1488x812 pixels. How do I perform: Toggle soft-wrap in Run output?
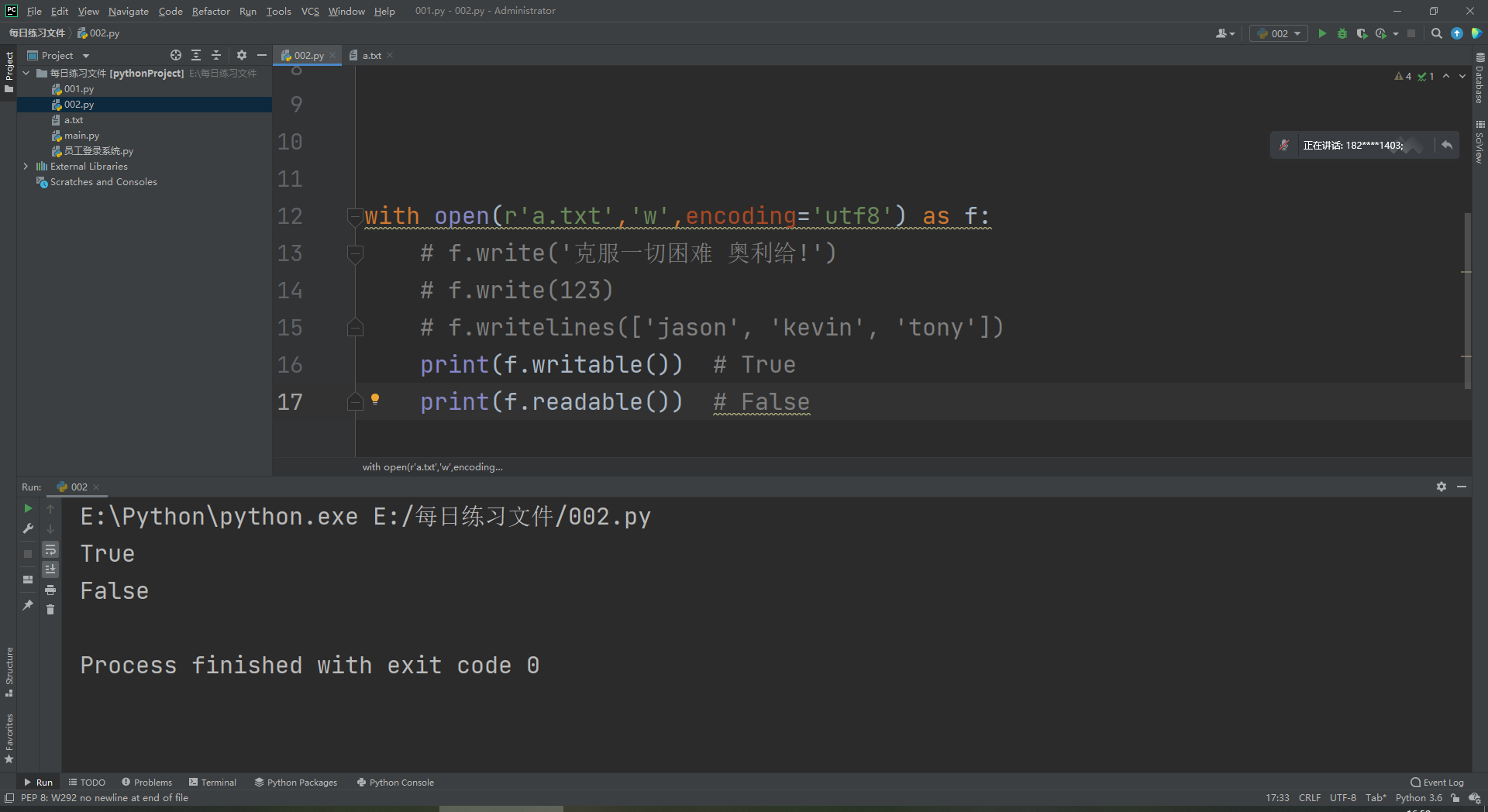50,549
